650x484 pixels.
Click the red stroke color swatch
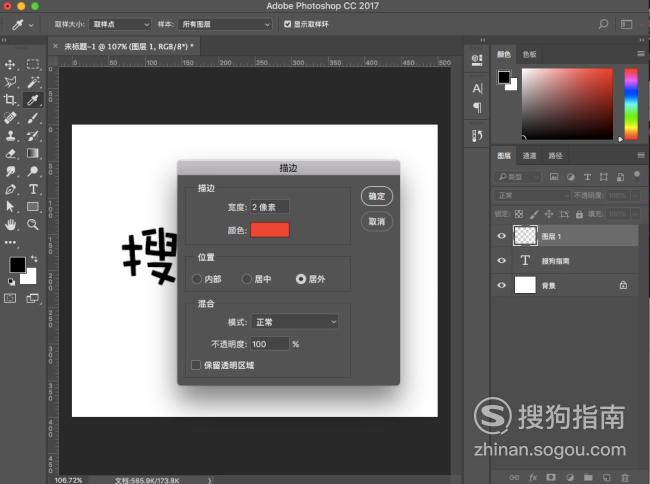[x=269, y=230]
